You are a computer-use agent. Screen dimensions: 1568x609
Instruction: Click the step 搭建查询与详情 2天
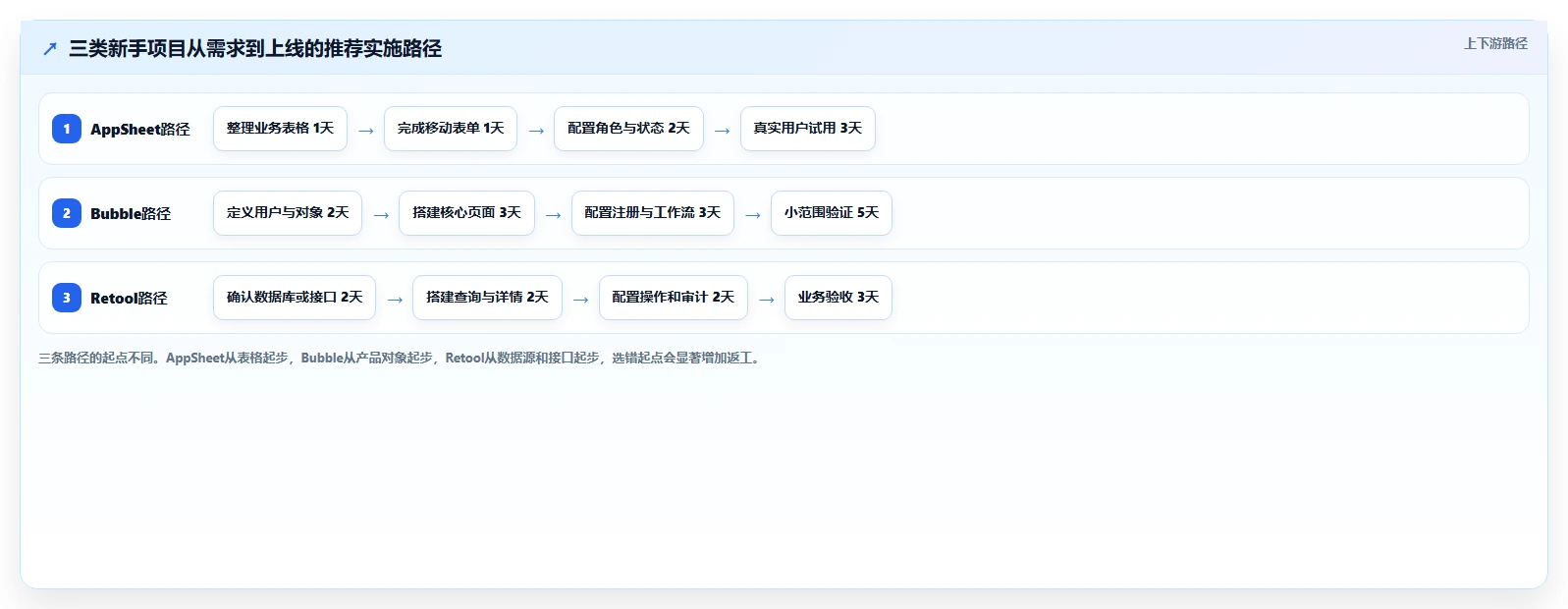487,298
